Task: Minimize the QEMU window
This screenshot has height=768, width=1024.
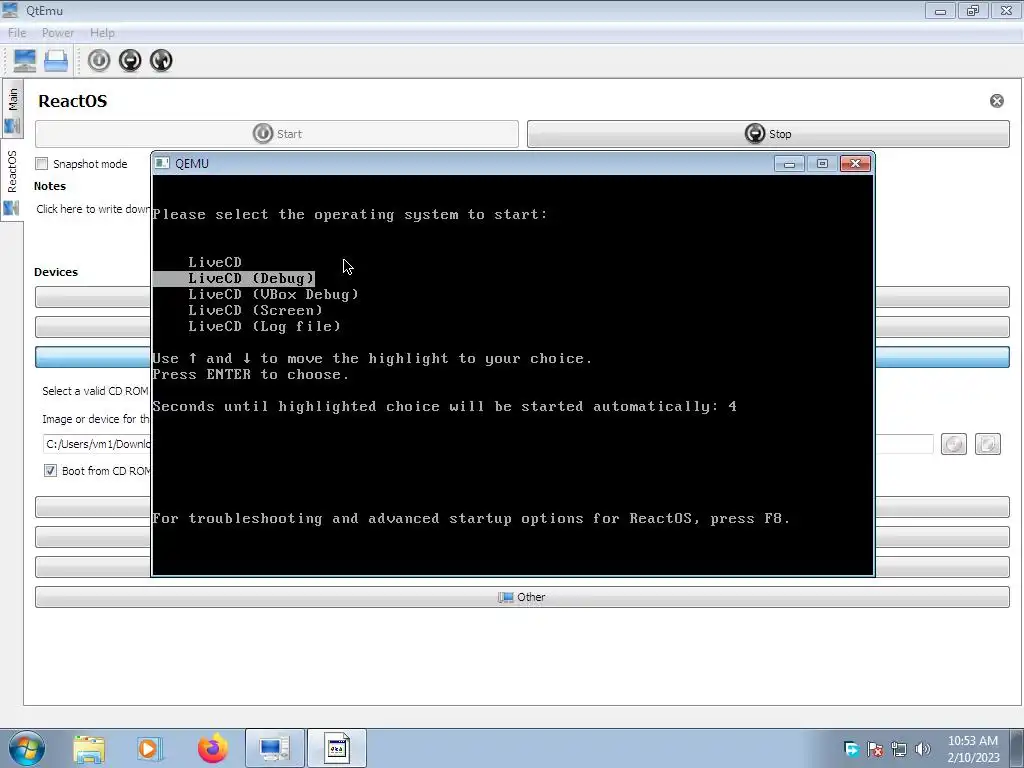Action: coord(789,163)
